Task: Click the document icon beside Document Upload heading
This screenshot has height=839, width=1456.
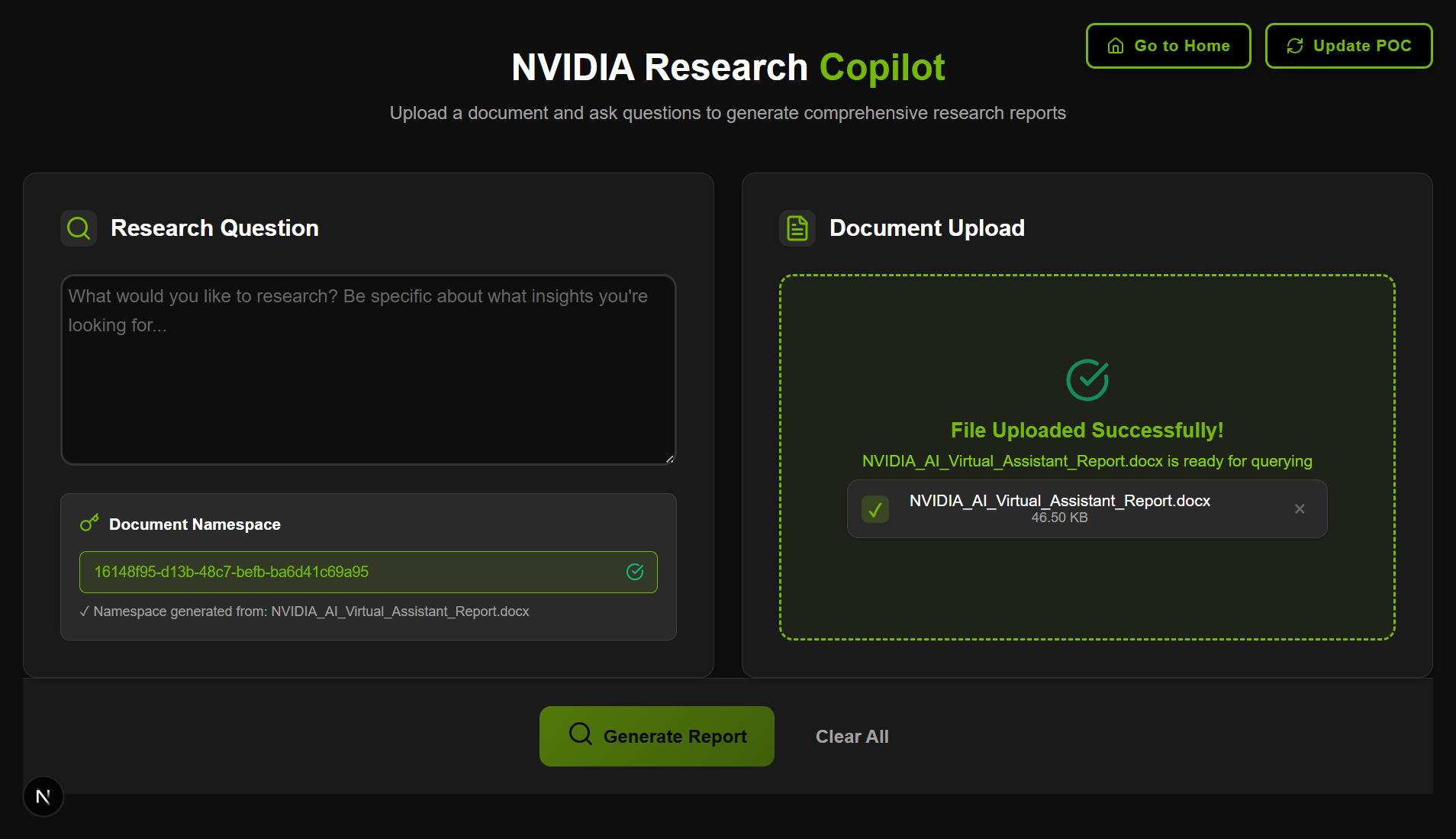Action: coord(797,227)
